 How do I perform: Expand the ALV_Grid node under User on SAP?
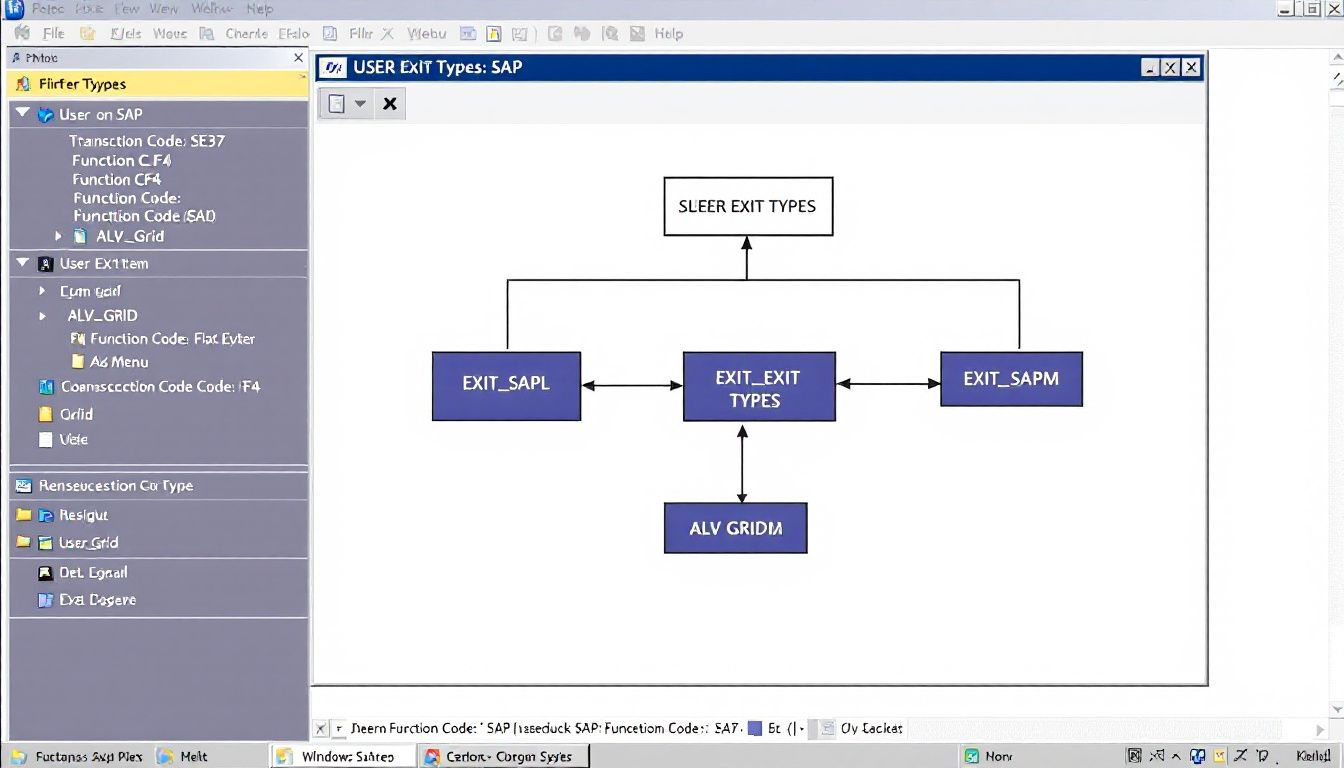click(x=58, y=236)
